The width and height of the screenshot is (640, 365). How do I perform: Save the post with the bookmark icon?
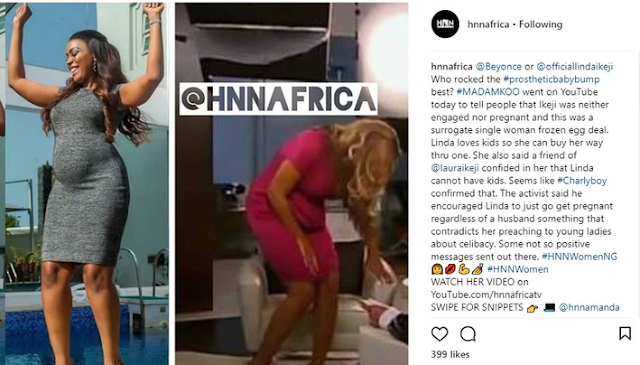click(x=625, y=333)
